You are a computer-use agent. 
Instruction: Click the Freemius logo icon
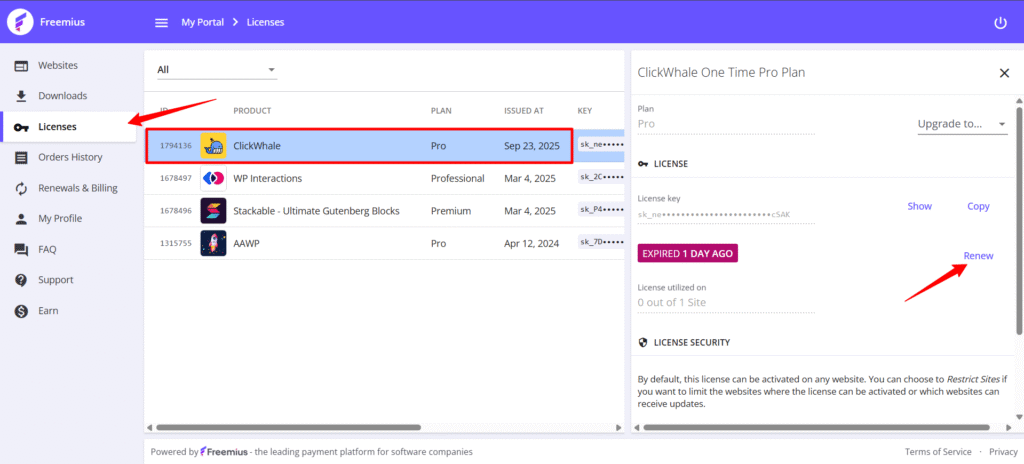(x=20, y=22)
